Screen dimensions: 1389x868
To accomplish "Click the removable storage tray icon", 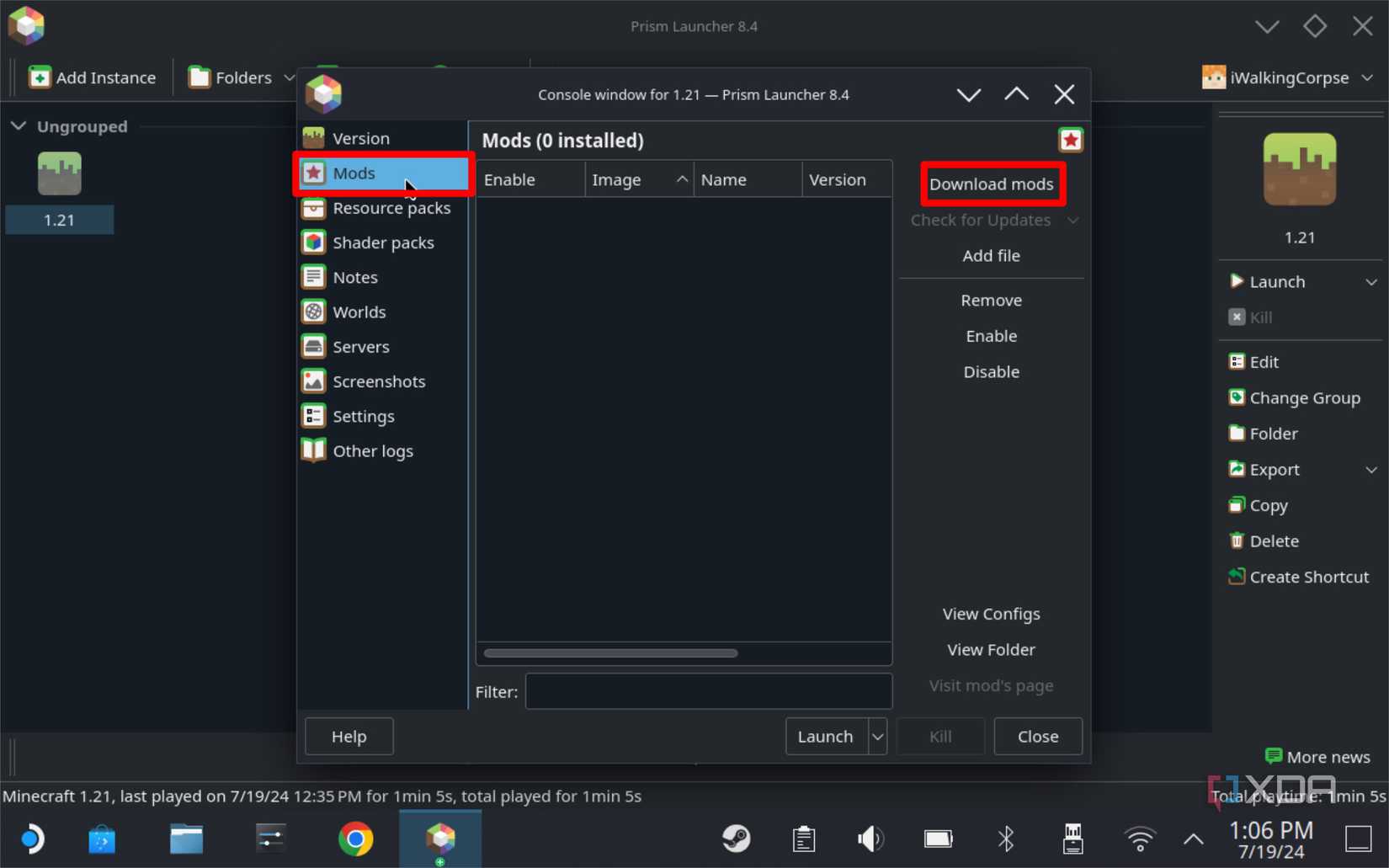I will (x=1072, y=839).
